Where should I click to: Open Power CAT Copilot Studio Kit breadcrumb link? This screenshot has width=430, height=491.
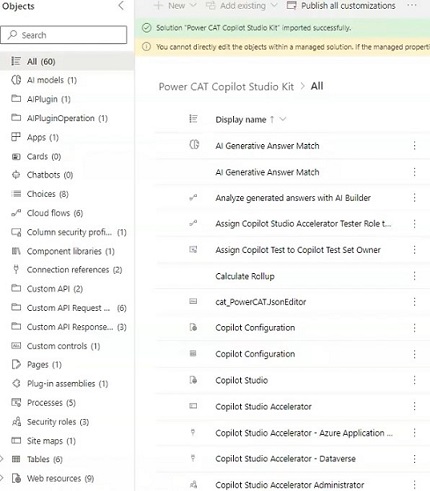pos(226,87)
